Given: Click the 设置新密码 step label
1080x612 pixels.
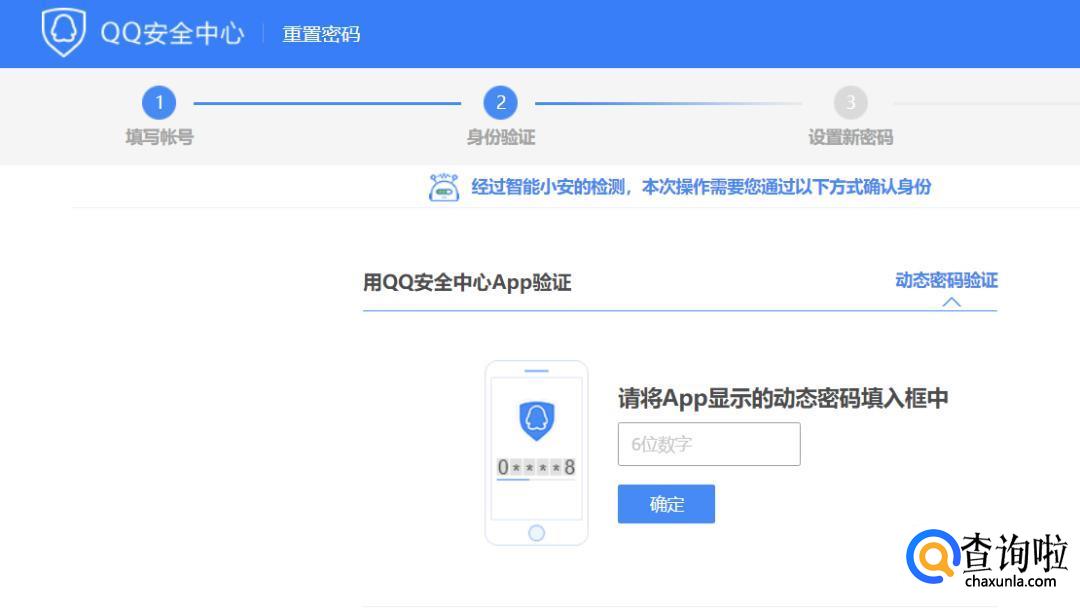Looking at the screenshot, I should tap(851, 137).
